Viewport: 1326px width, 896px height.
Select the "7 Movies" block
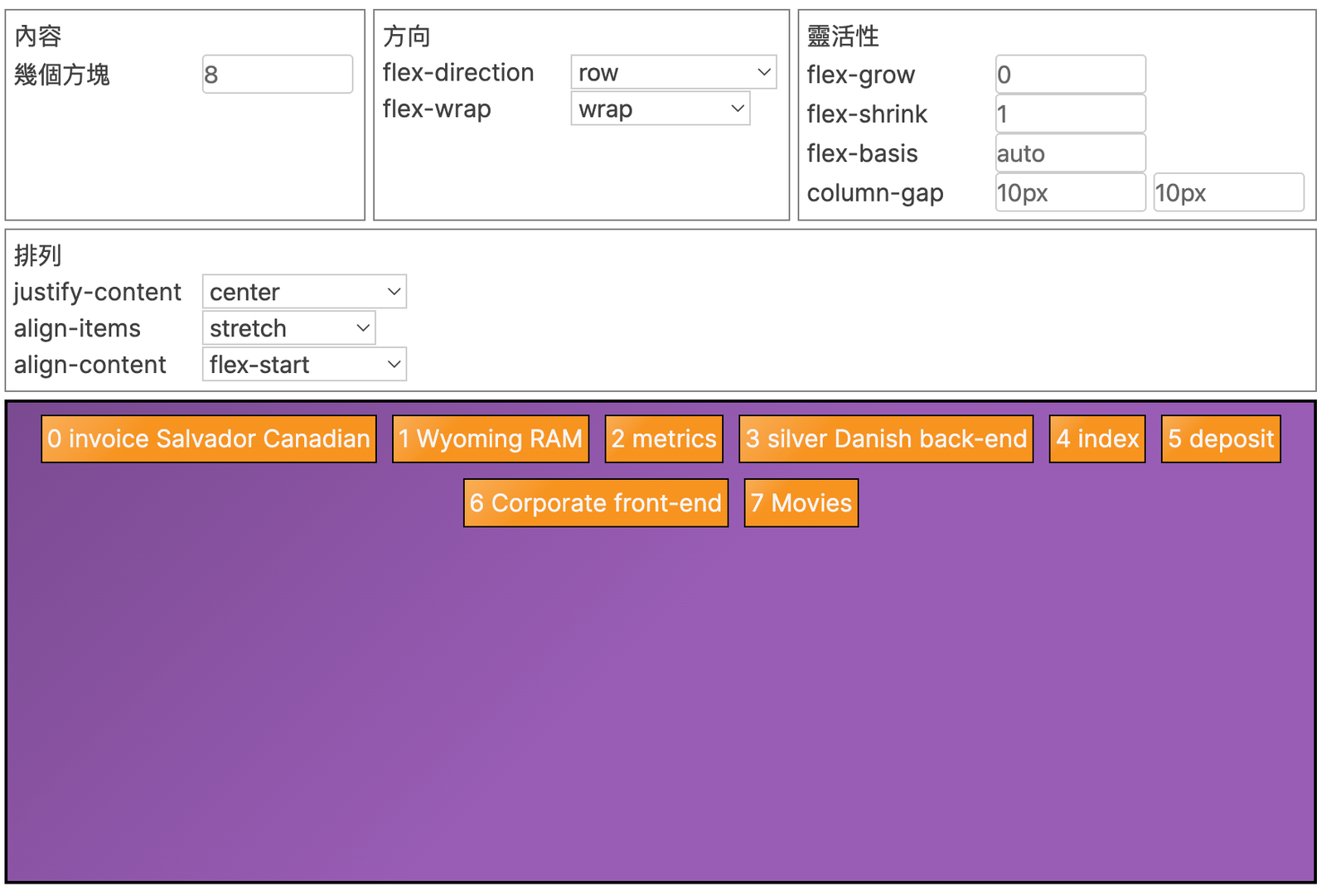click(x=801, y=503)
